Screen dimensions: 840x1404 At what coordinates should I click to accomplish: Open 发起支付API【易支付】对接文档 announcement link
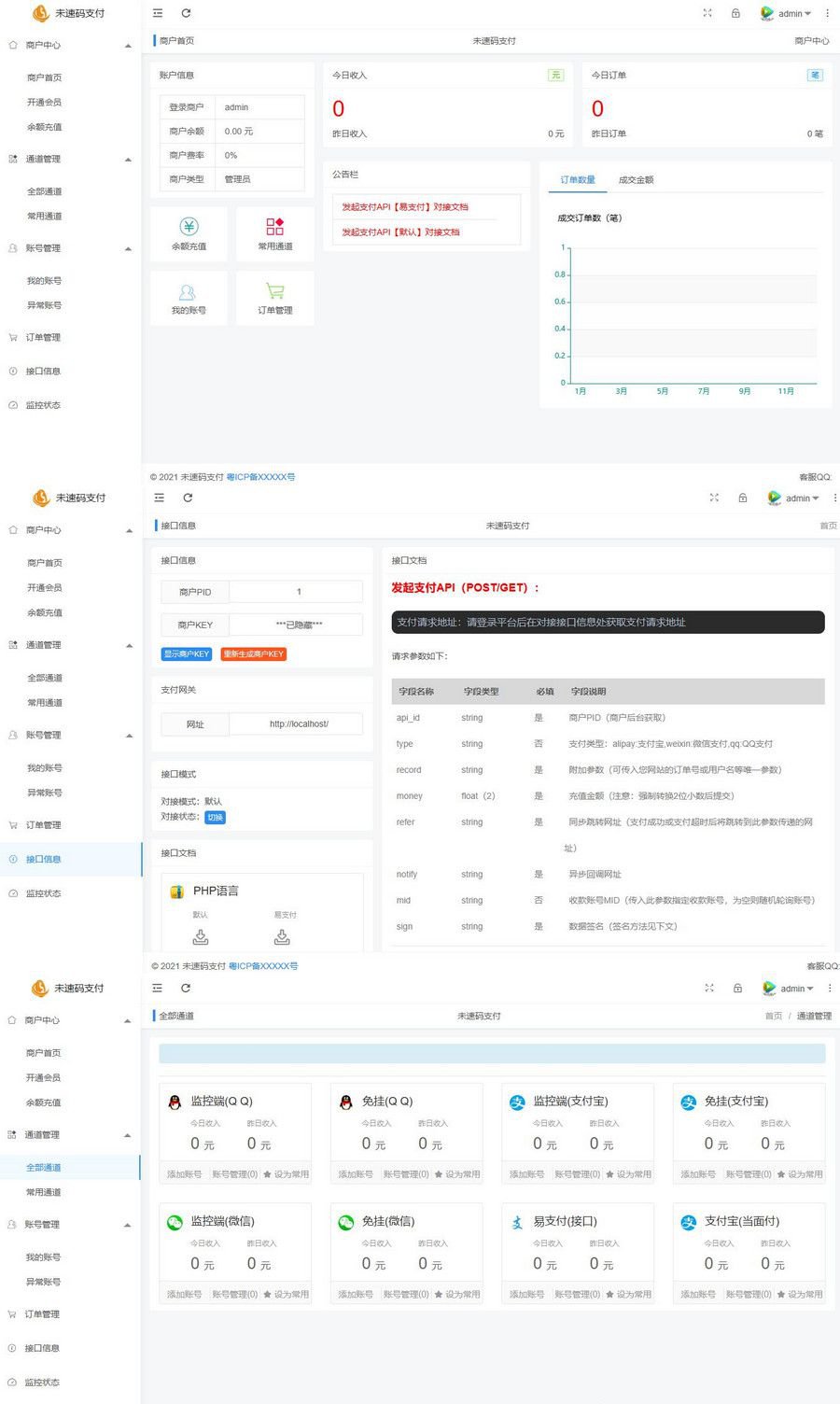click(x=405, y=207)
